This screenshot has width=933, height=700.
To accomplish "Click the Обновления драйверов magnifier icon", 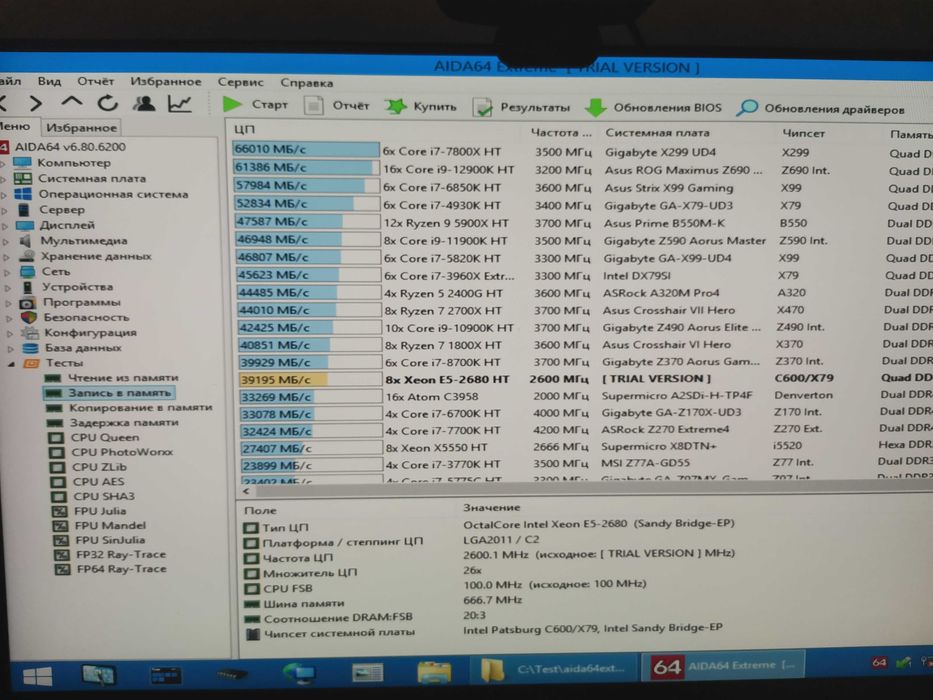I will (x=747, y=108).
